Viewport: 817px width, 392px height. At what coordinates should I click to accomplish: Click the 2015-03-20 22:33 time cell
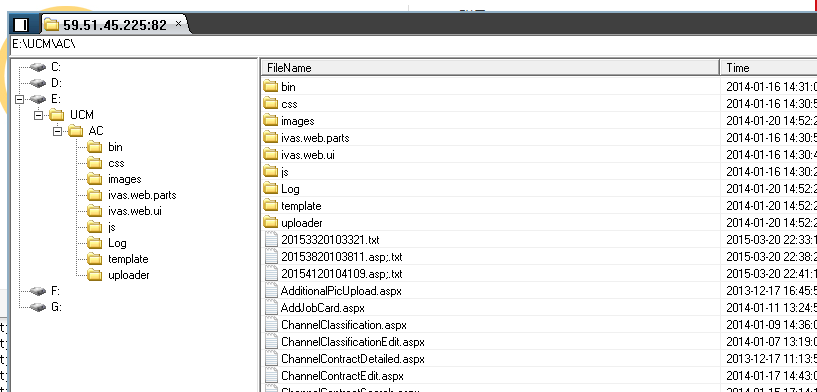tap(771, 240)
